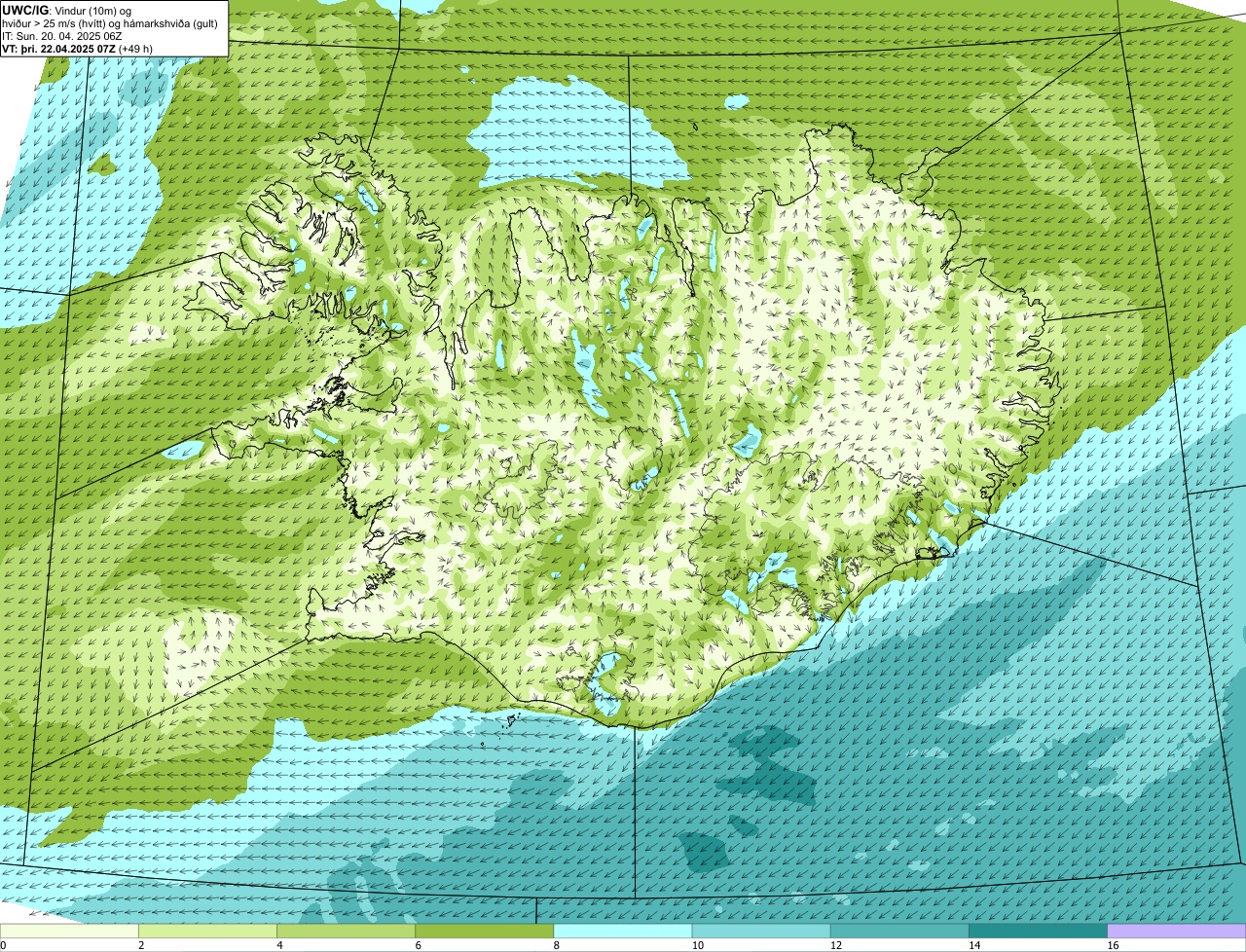Screen dimensions: 1246x952
Task: Click the line mentioning "hámarkshviða (gult)"
Action: point(110,22)
